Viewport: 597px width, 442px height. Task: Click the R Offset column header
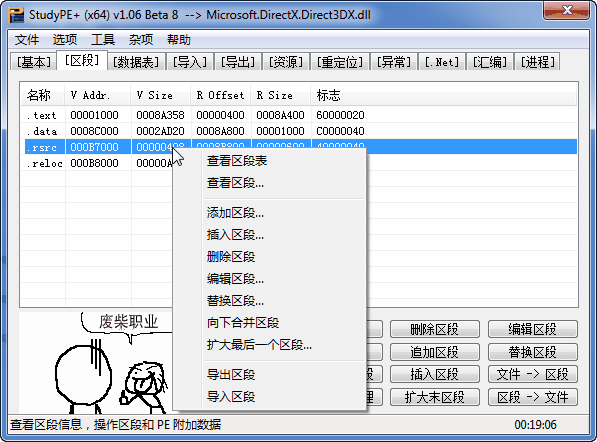pos(220,95)
